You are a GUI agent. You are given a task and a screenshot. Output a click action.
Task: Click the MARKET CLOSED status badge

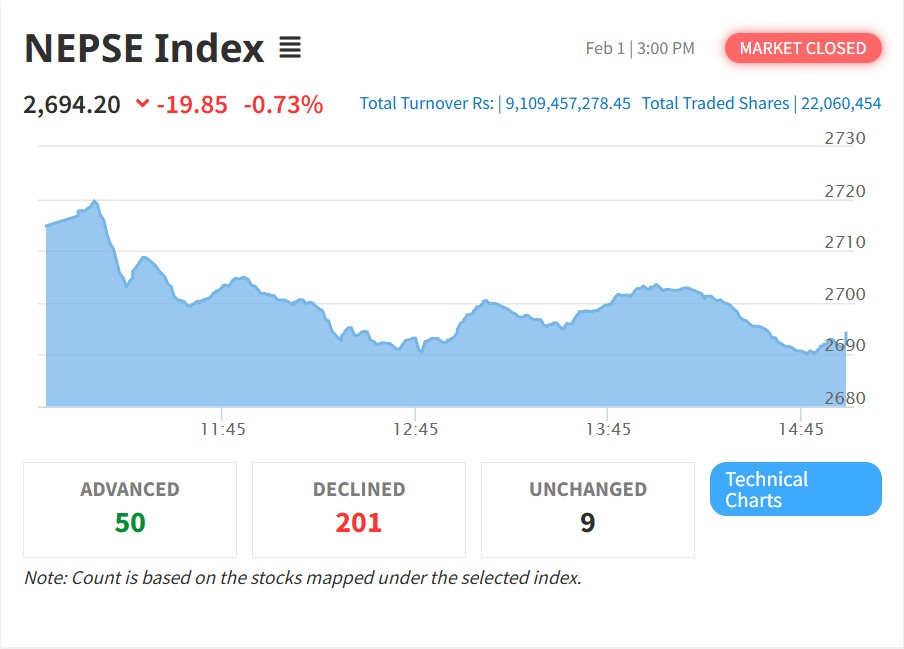point(803,48)
